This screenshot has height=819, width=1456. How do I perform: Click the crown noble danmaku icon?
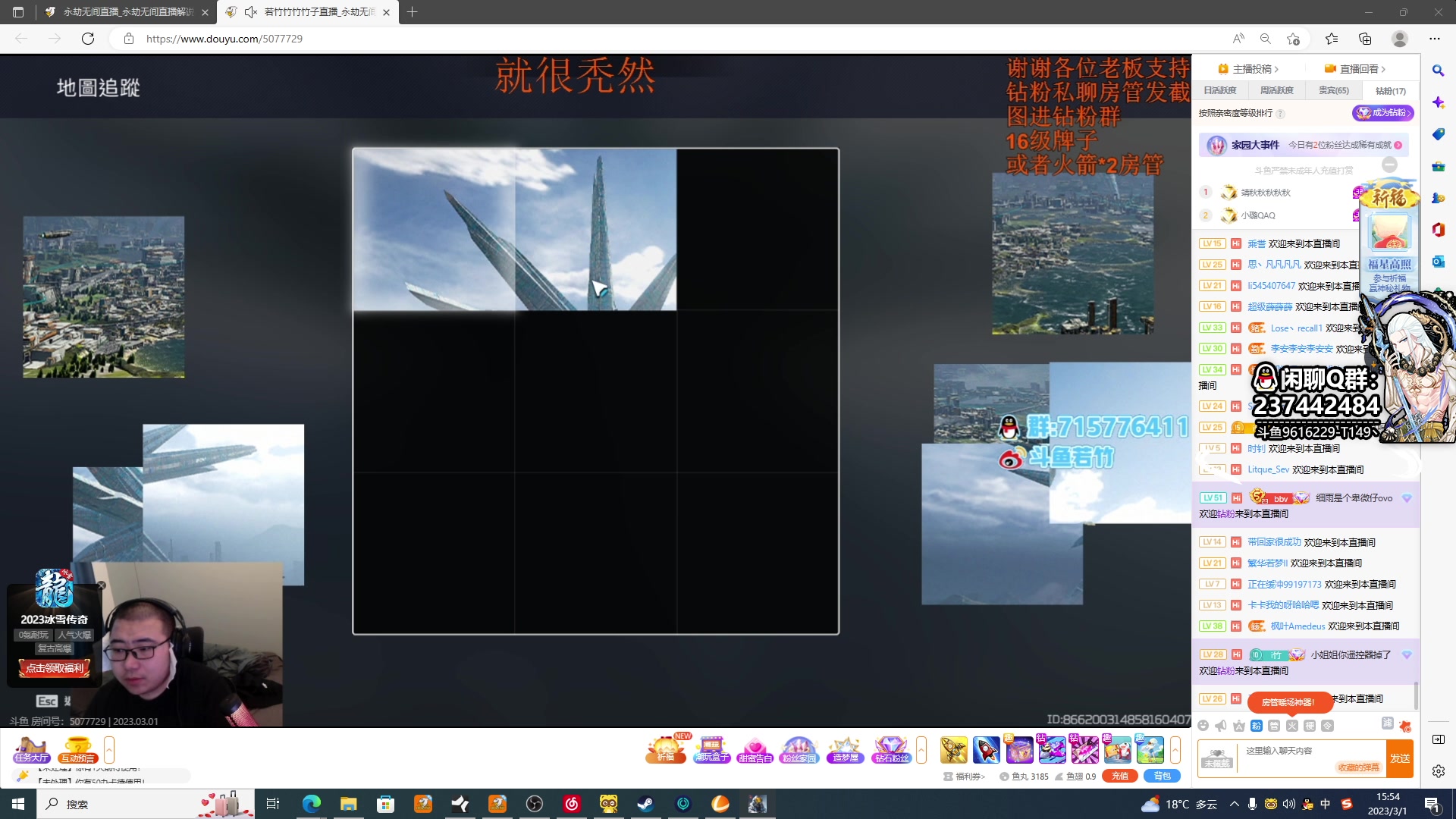tap(1239, 726)
